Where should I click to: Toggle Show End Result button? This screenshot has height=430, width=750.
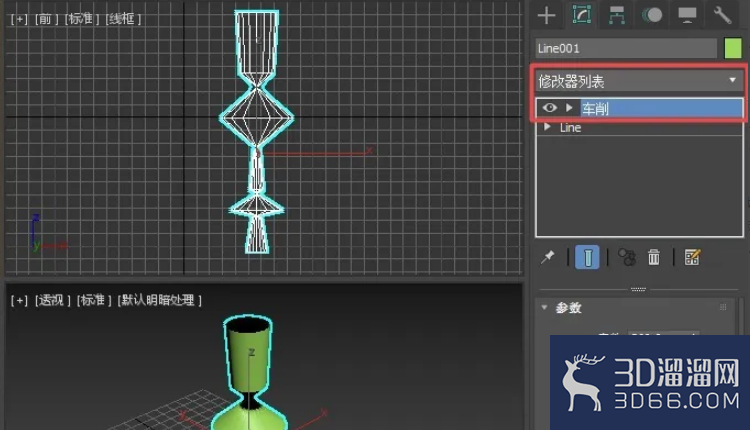587,257
